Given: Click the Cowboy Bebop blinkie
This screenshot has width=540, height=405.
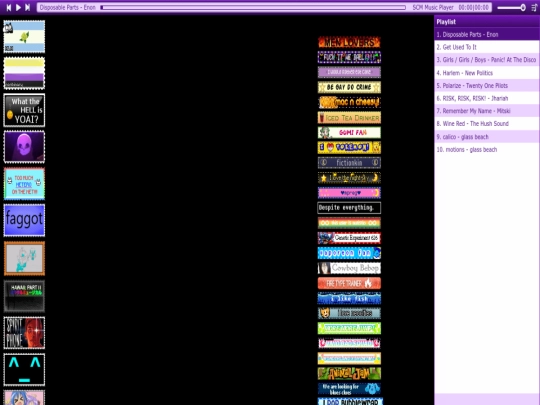Looking at the screenshot, I should pos(349,268).
